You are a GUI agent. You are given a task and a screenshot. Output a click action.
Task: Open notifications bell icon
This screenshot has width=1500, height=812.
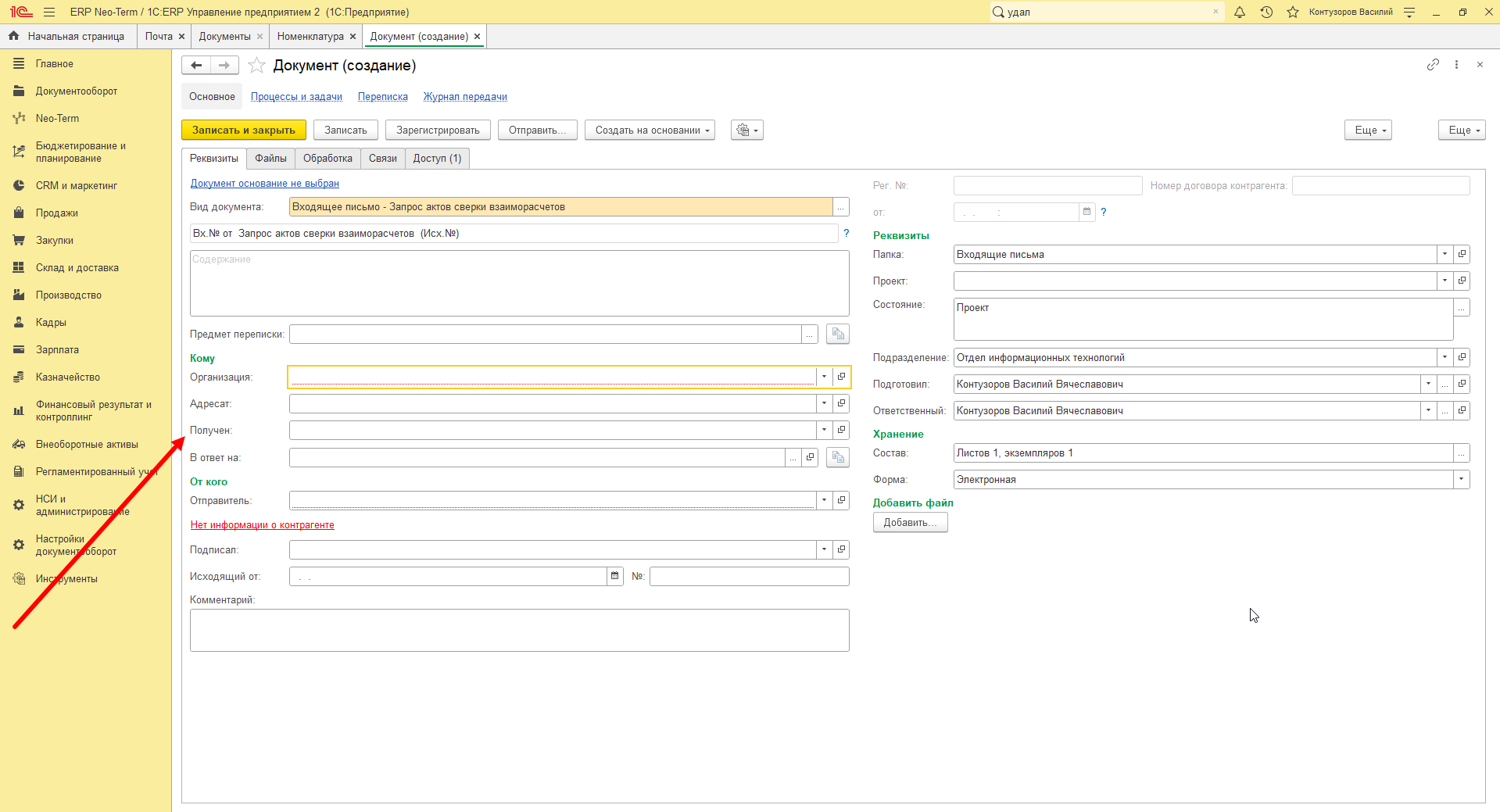(1240, 12)
